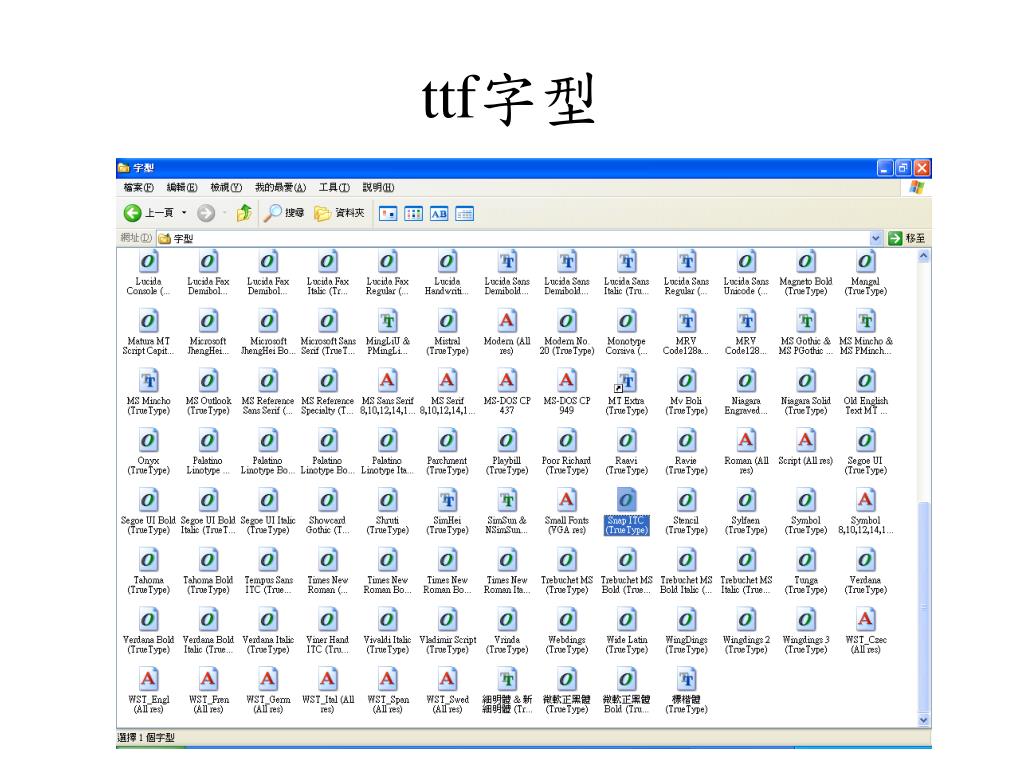Open the 說明(H) menu
The height and width of the screenshot is (768, 1024).
click(378, 187)
